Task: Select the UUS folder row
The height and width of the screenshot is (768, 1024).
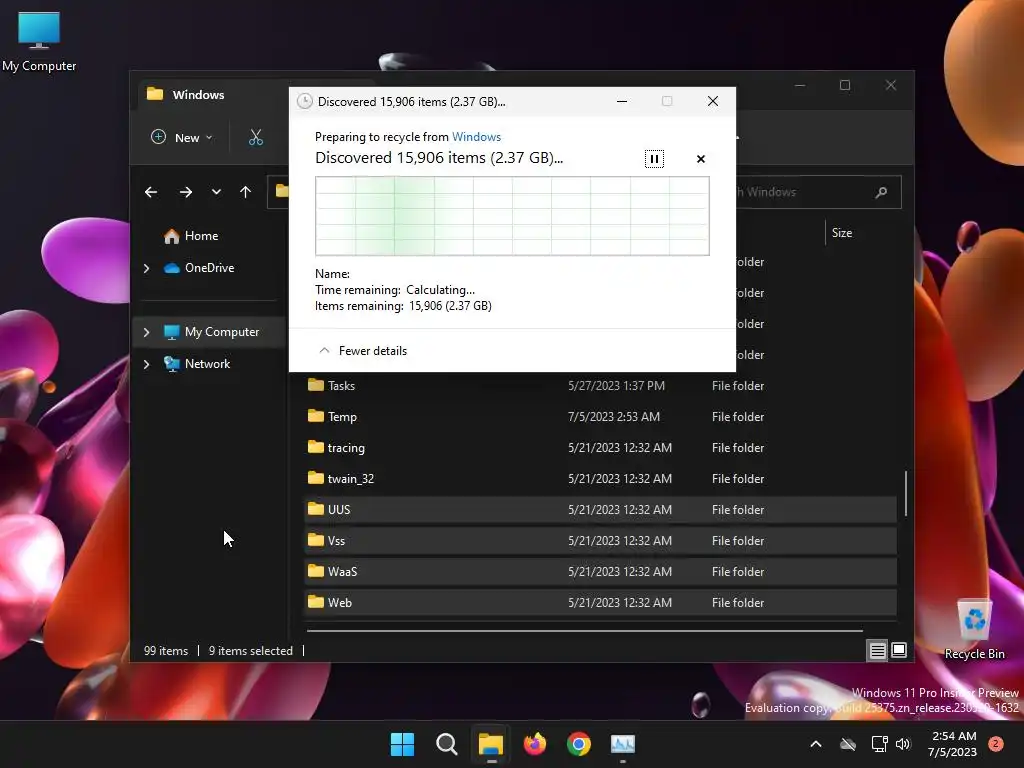Action: tap(600, 509)
